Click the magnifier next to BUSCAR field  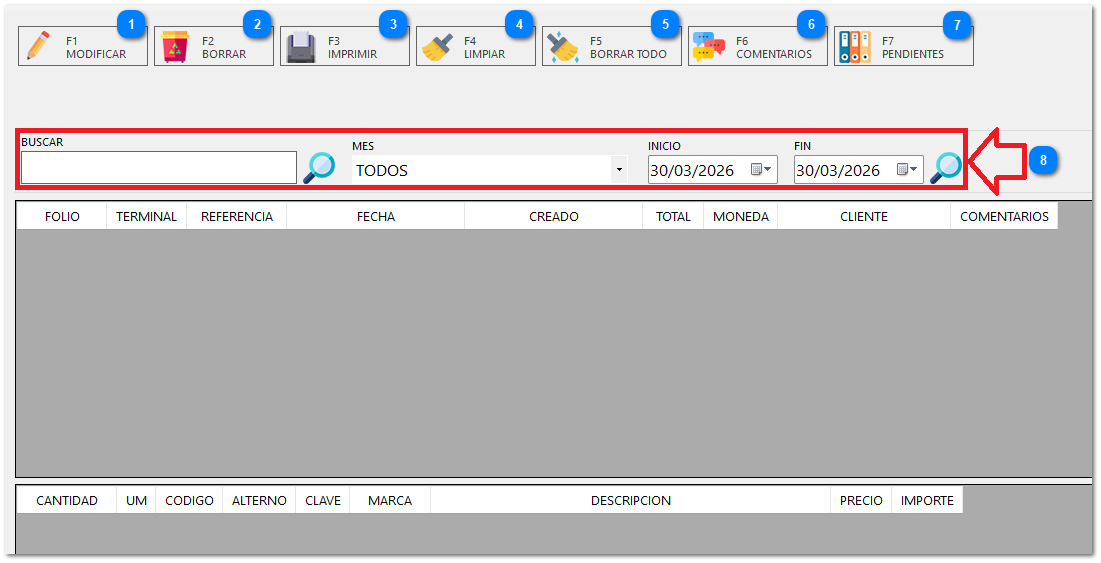(x=319, y=168)
